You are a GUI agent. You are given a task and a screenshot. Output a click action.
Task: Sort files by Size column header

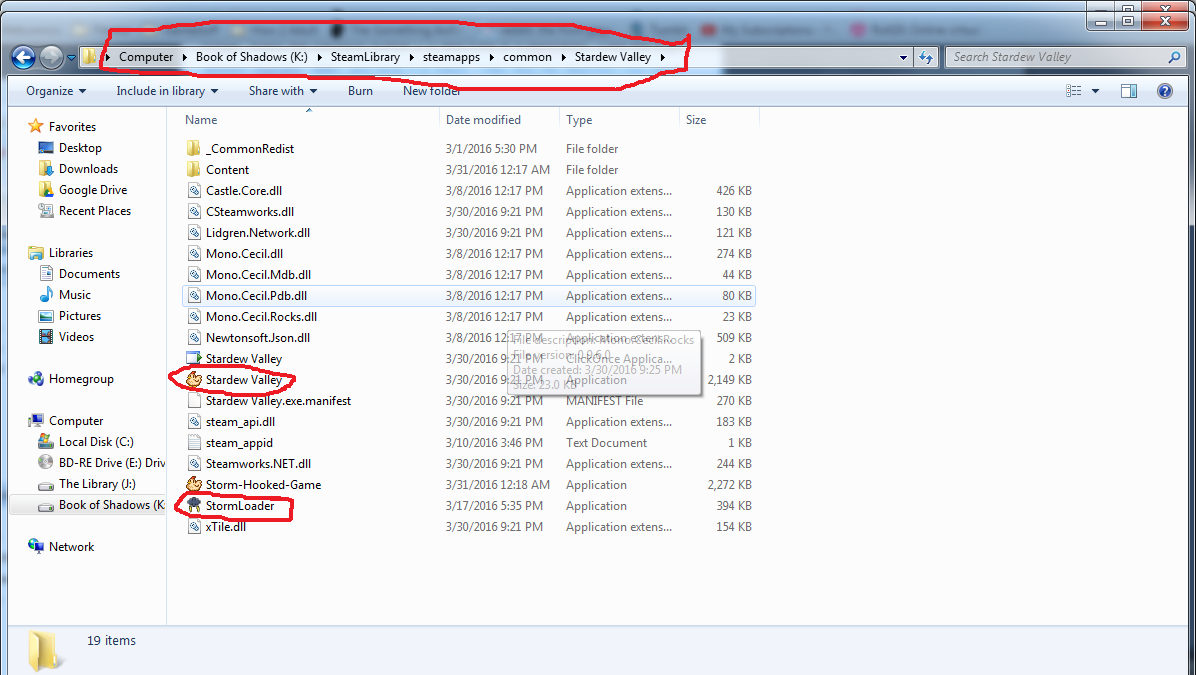point(696,120)
